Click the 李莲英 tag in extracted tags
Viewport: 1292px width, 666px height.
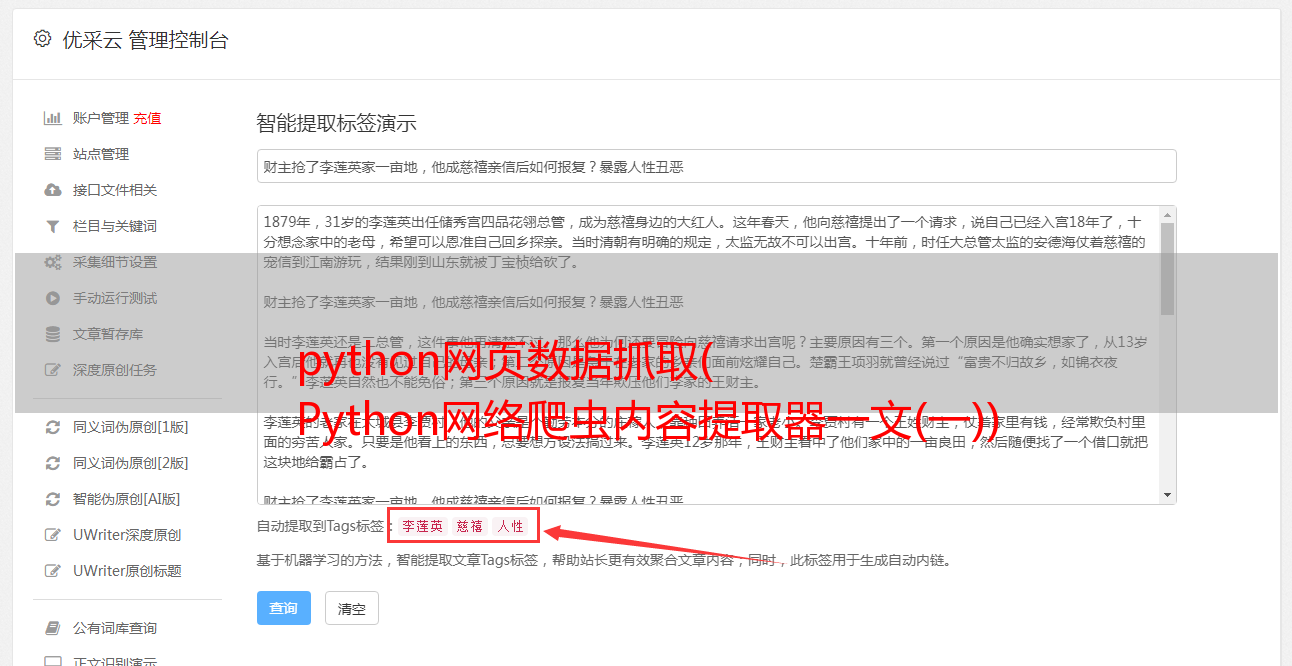[x=422, y=526]
